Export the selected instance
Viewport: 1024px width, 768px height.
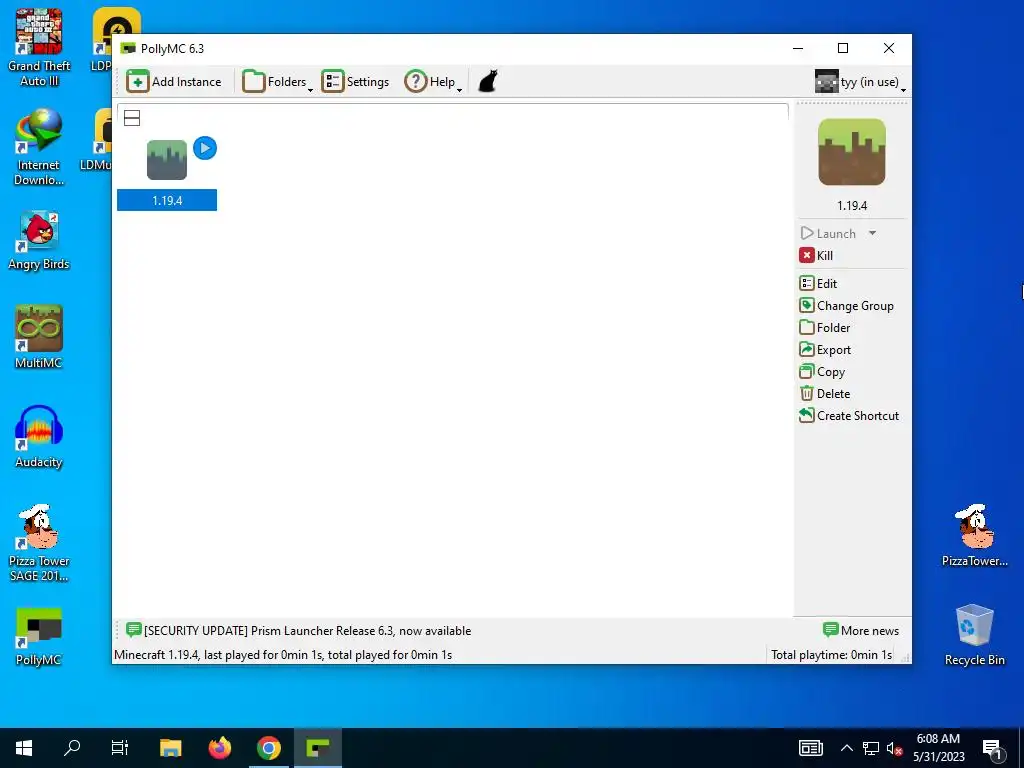pyautogui.click(x=825, y=350)
